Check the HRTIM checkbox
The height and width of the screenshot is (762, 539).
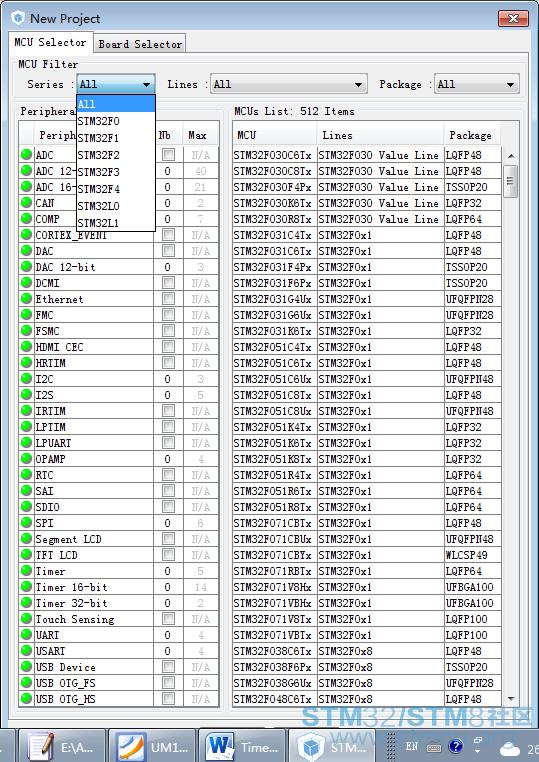pos(168,363)
